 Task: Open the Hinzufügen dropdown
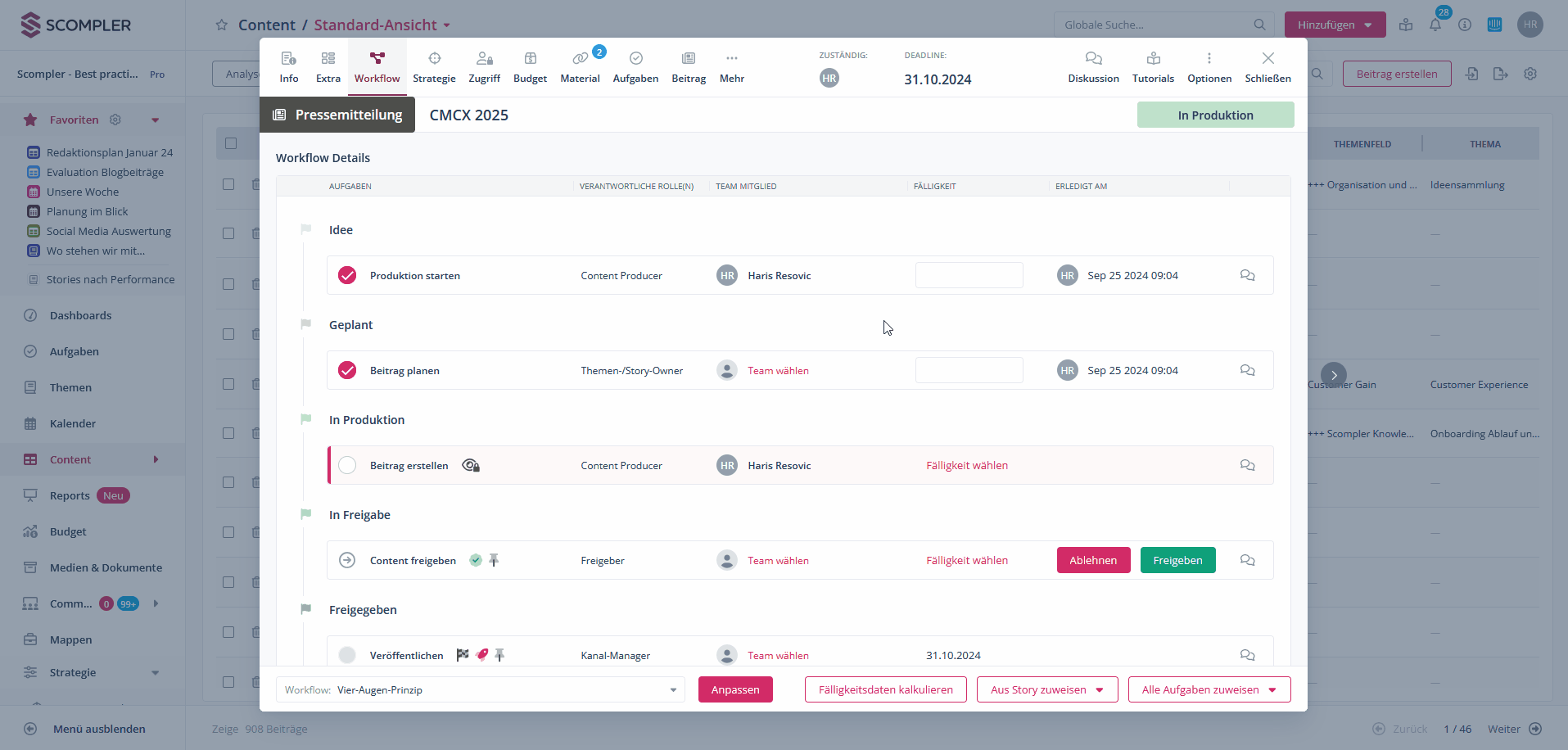point(1335,25)
